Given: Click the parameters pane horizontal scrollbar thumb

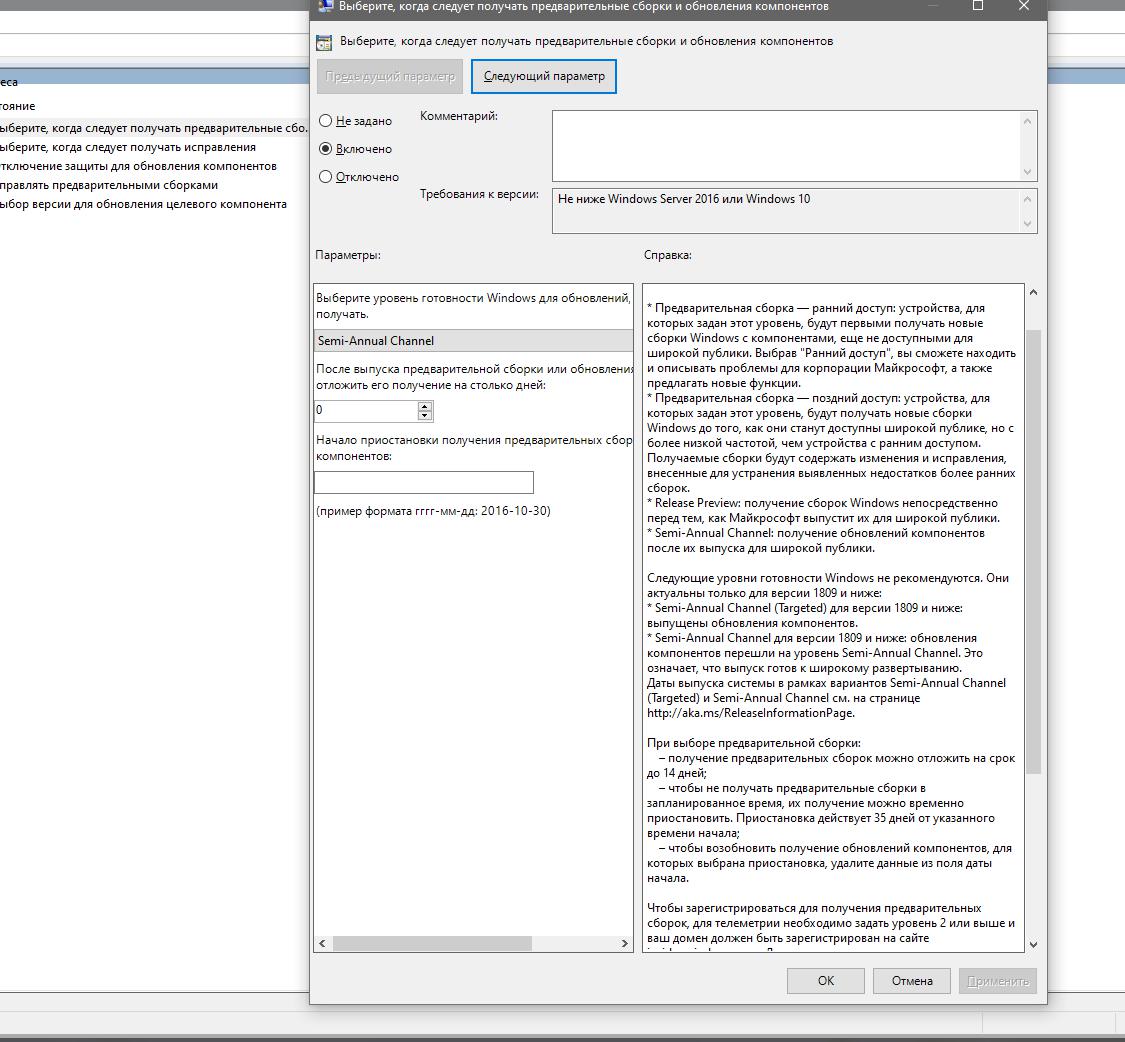Looking at the screenshot, I should coord(432,943).
